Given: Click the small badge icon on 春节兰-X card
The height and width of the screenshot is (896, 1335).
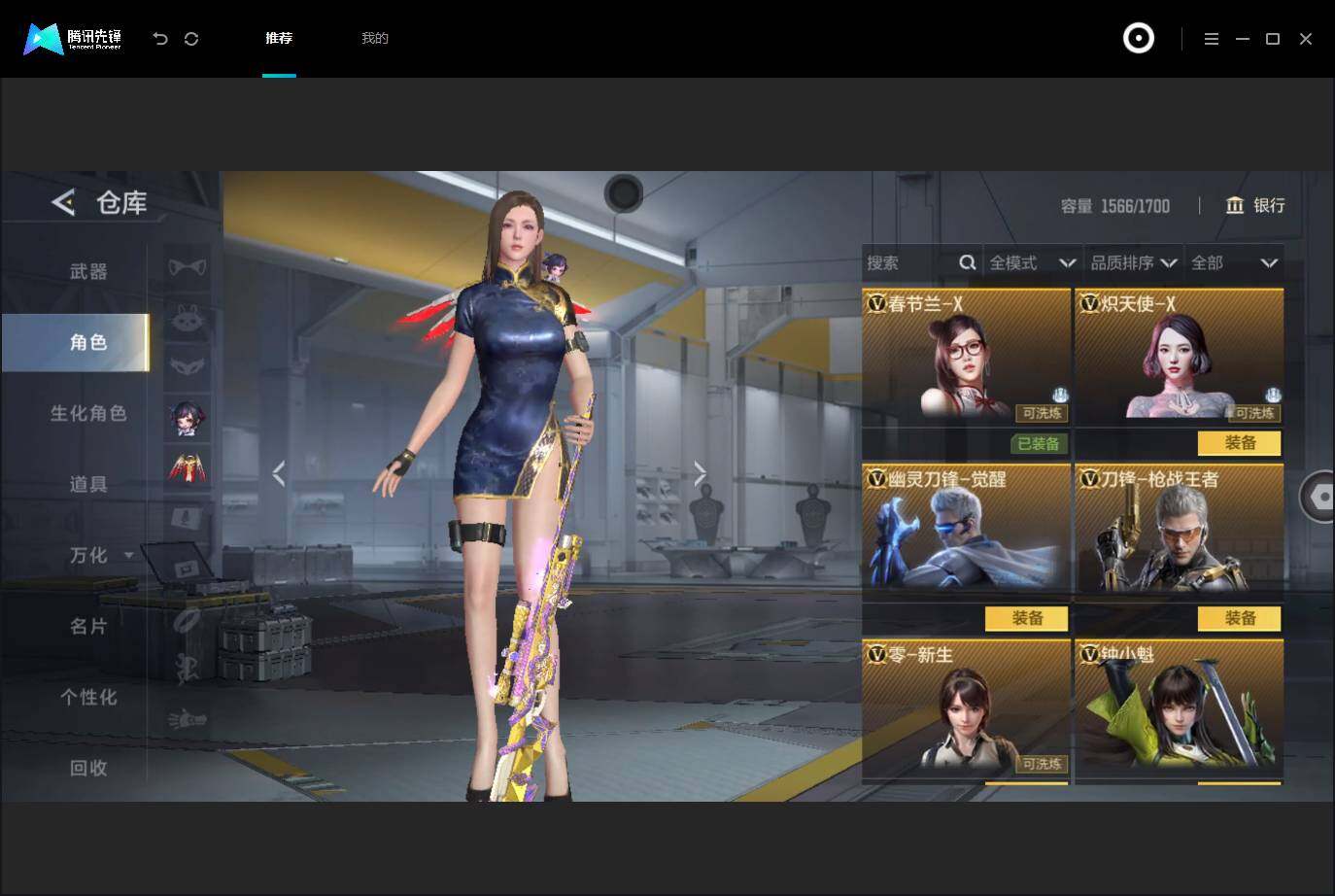Looking at the screenshot, I should pyautogui.click(x=1060, y=395).
